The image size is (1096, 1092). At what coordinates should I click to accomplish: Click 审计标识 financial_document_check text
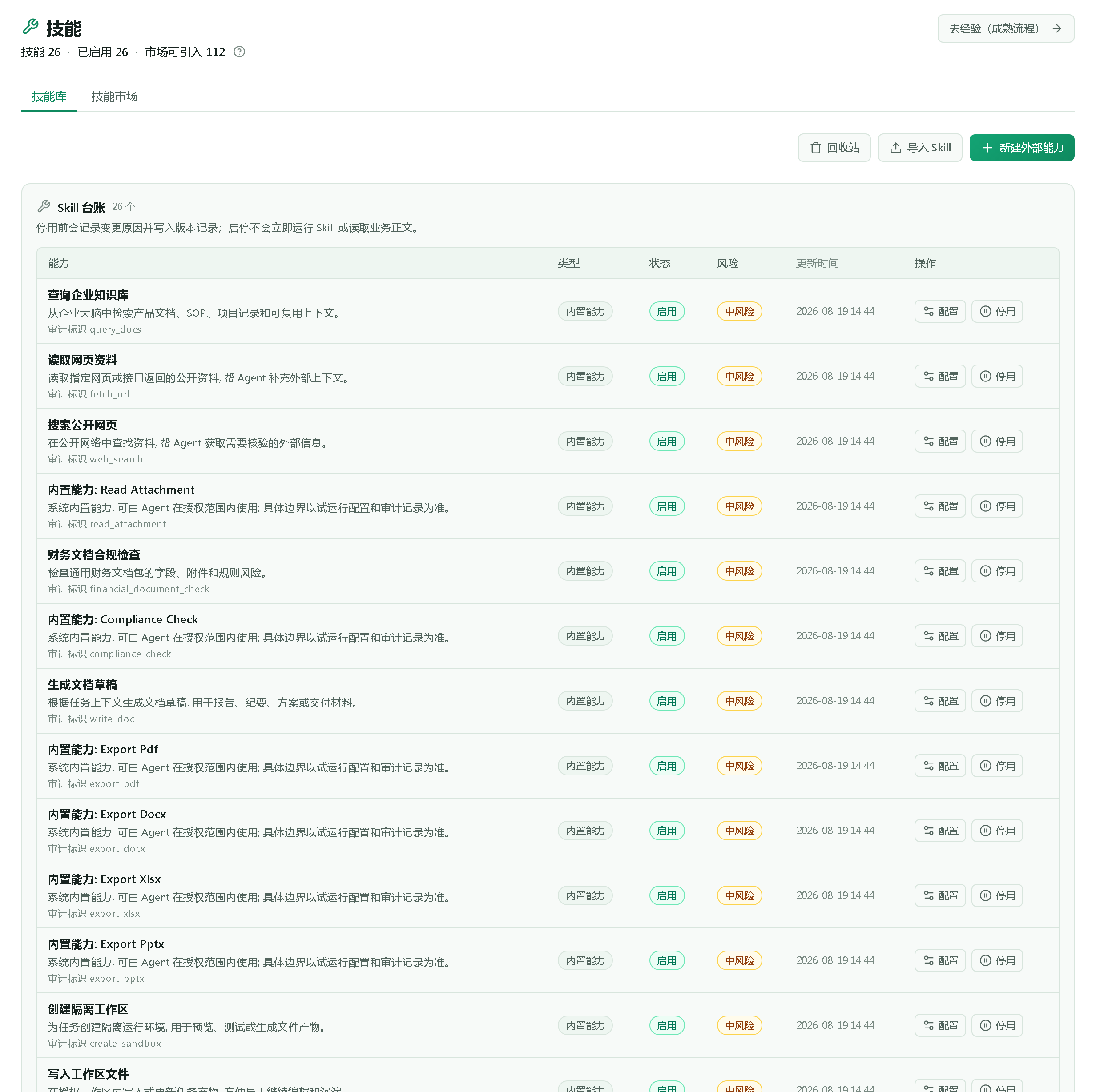(x=129, y=589)
